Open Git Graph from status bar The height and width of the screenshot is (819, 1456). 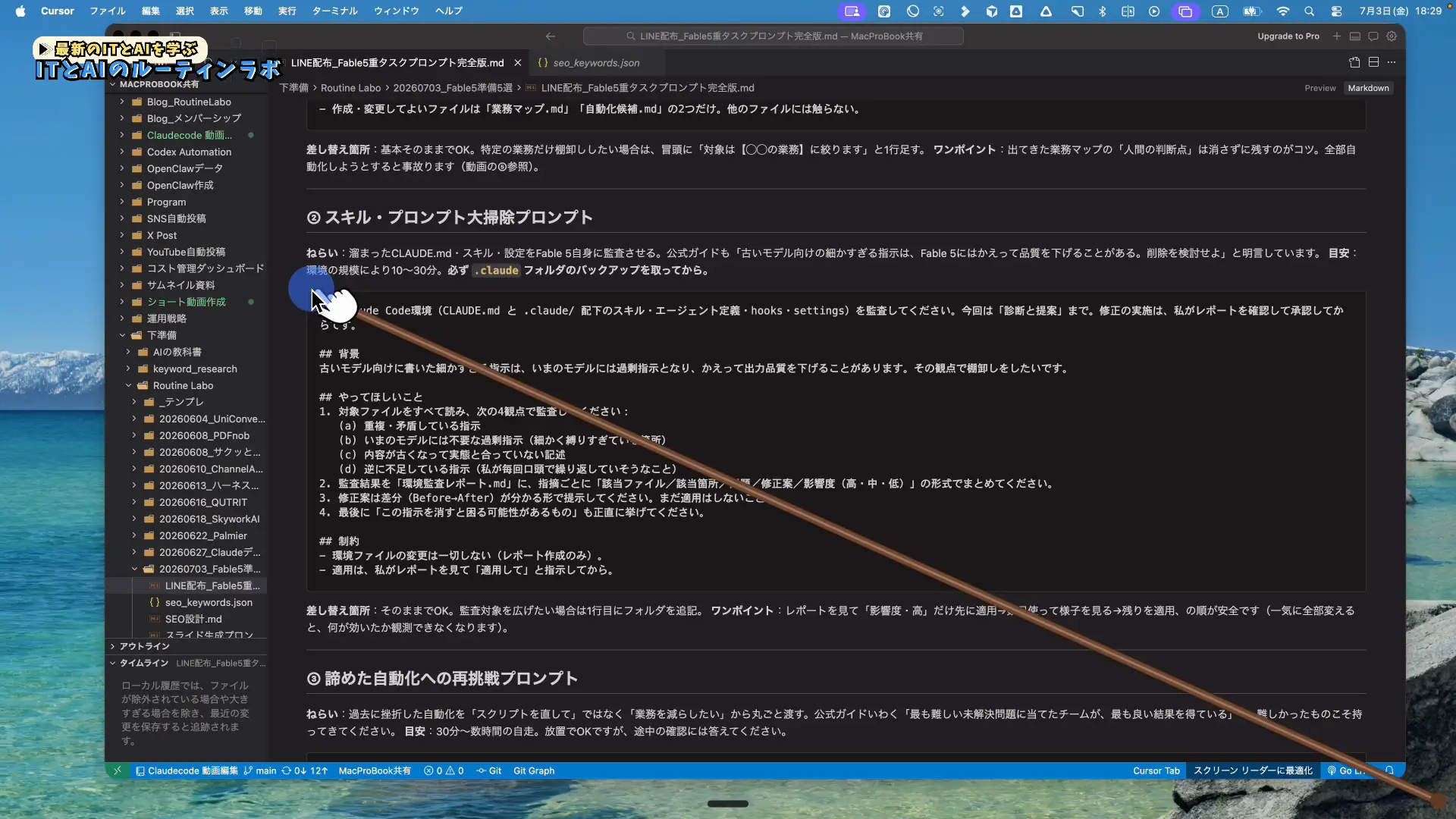(x=534, y=770)
